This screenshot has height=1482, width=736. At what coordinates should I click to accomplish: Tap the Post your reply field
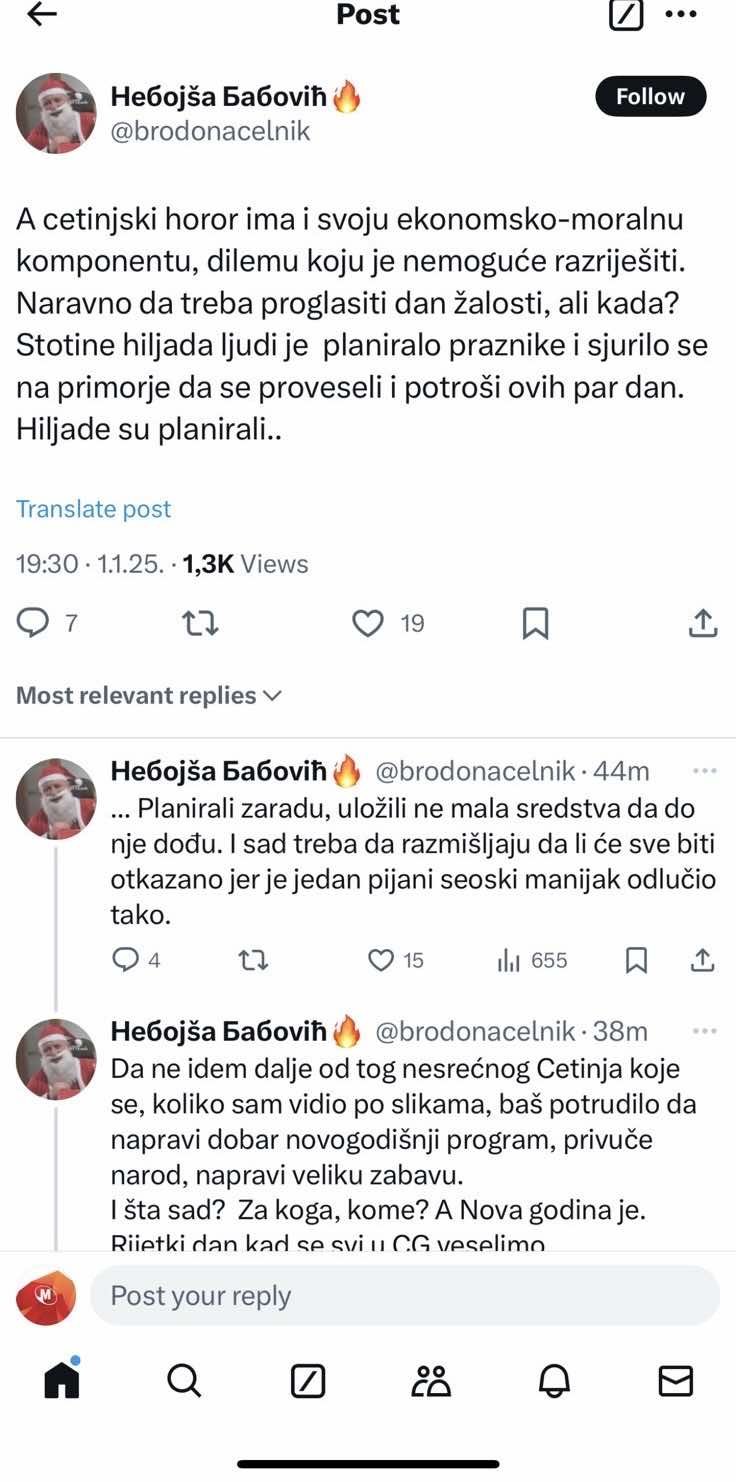(400, 1296)
